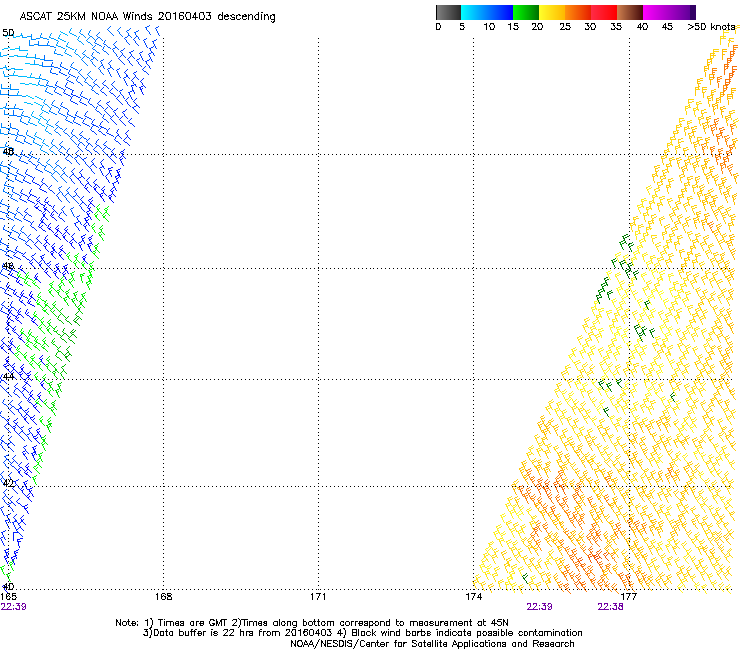The image size is (740, 650).
Task: Select the green 15-20 knots legend segment
Action: (526, 12)
